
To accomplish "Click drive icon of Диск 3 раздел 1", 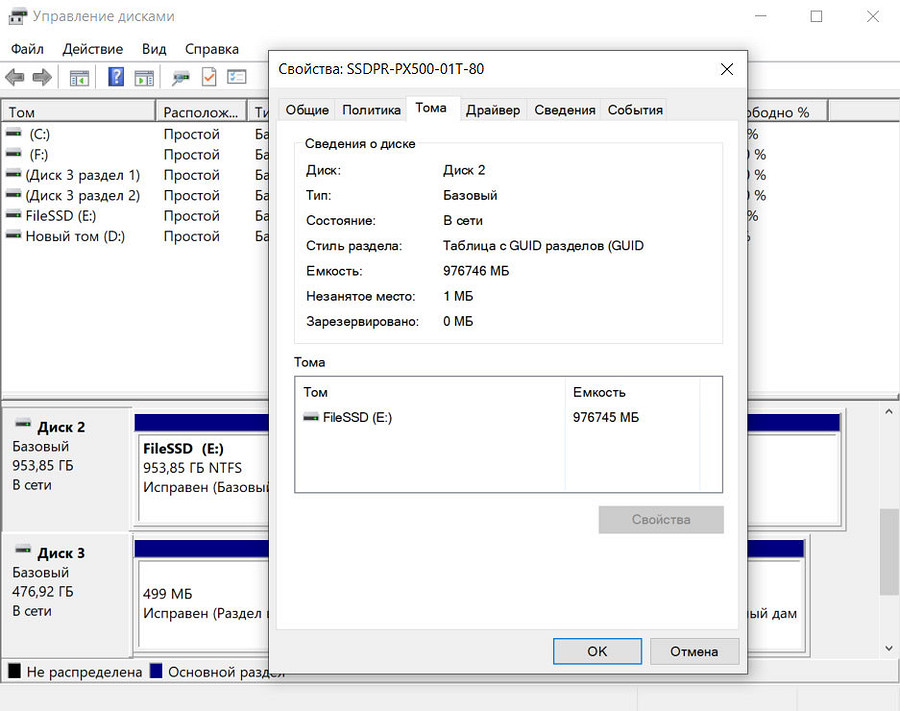I will click(x=14, y=174).
